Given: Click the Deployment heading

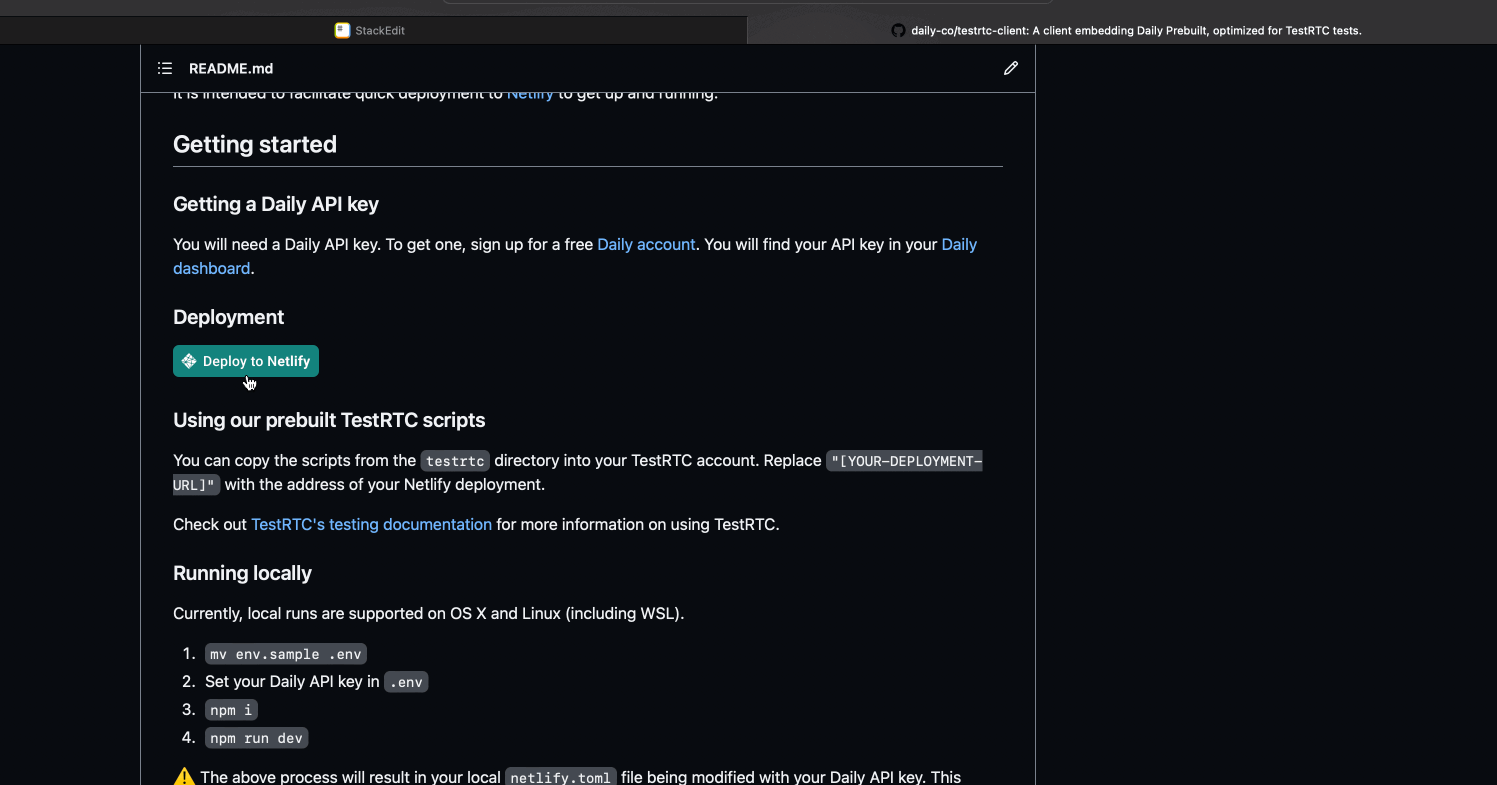Looking at the screenshot, I should [228, 317].
